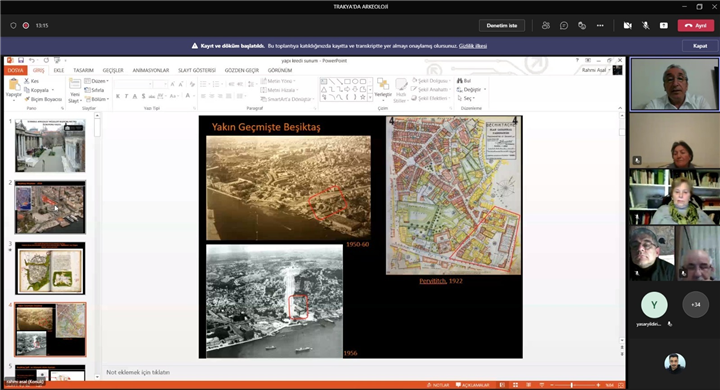This screenshot has width=720, height=390.
Task: Switch to the GEÇİŞLER ribbon tab
Action: coord(113,70)
